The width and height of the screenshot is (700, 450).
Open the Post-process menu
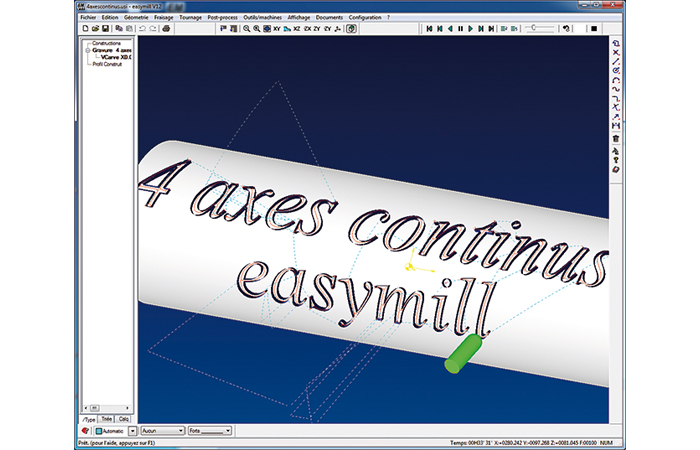click(x=222, y=17)
